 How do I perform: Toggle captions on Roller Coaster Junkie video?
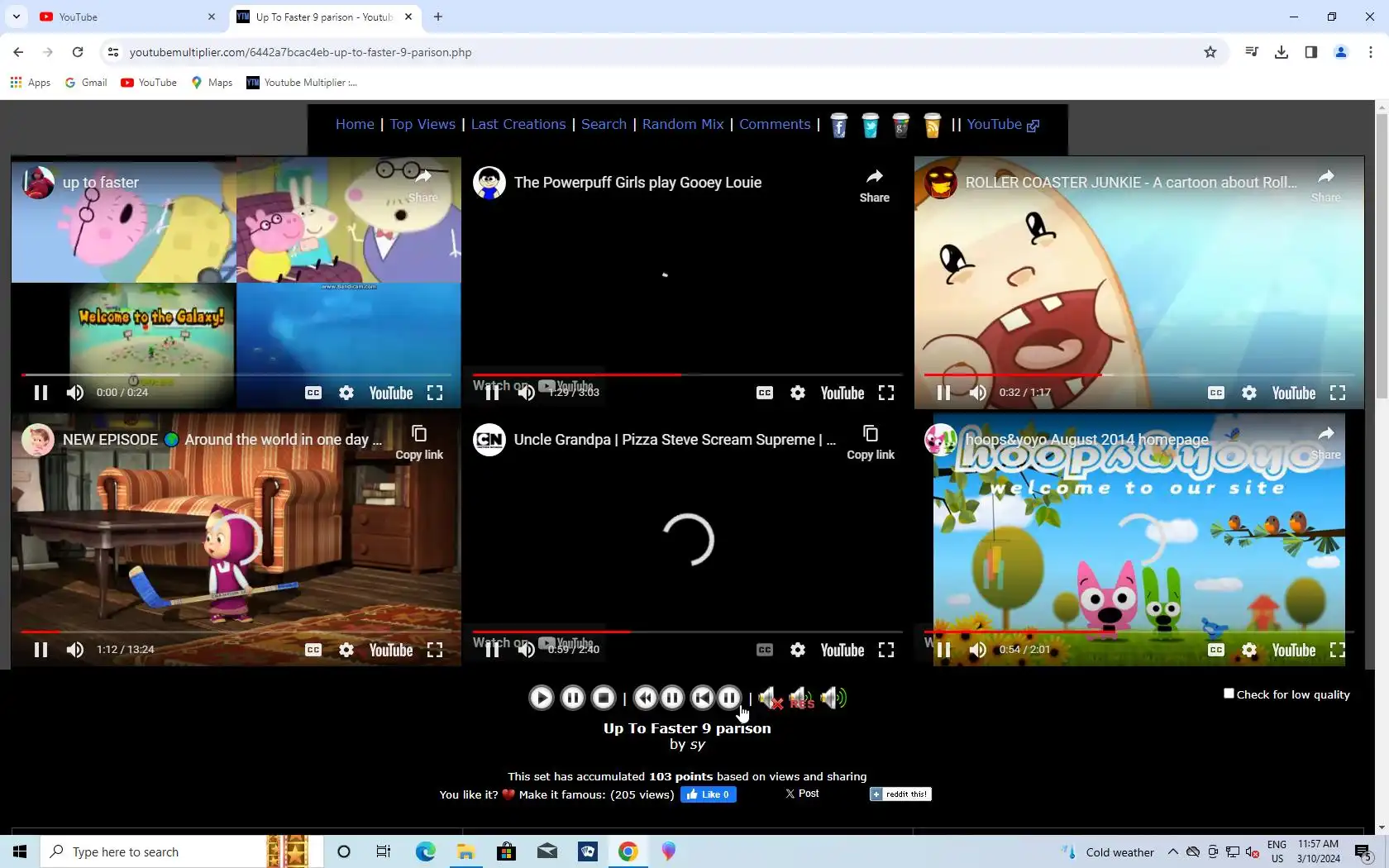pos(1216,393)
